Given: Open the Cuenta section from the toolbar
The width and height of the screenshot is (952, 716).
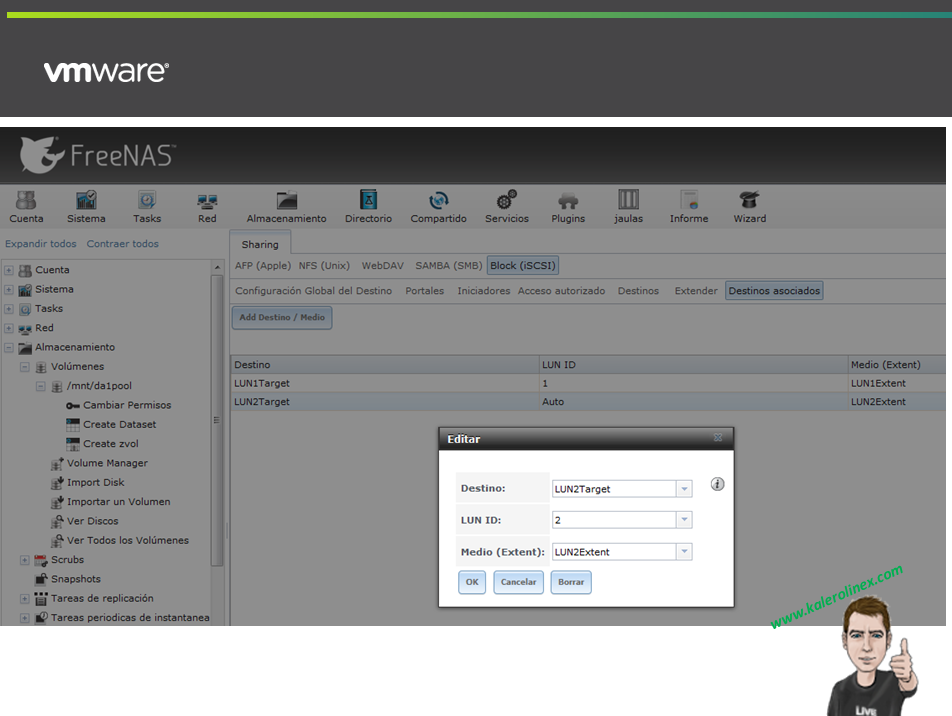Looking at the screenshot, I should click(x=26, y=205).
